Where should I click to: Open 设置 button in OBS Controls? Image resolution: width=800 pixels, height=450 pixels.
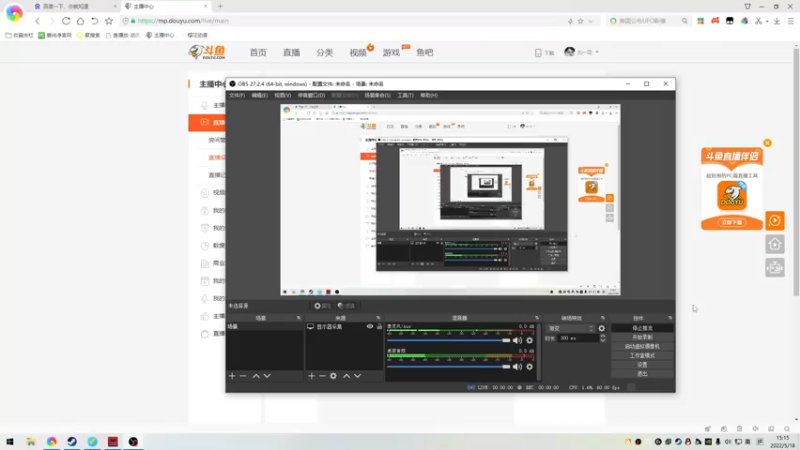(x=642, y=365)
